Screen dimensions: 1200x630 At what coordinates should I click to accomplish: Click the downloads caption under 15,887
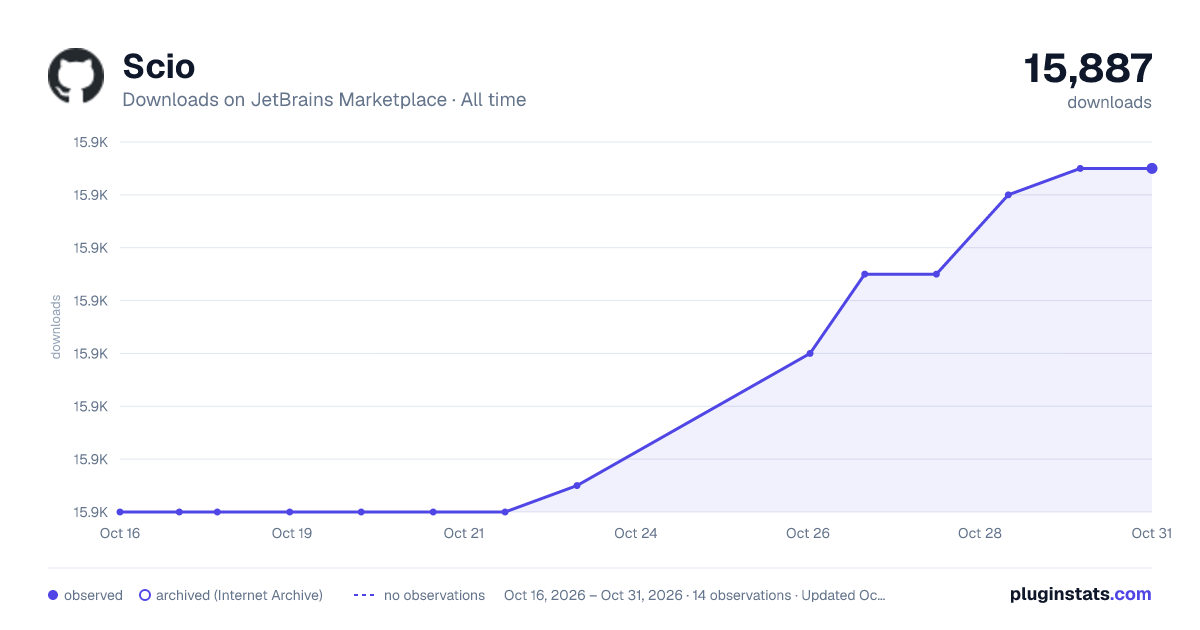(x=1109, y=102)
